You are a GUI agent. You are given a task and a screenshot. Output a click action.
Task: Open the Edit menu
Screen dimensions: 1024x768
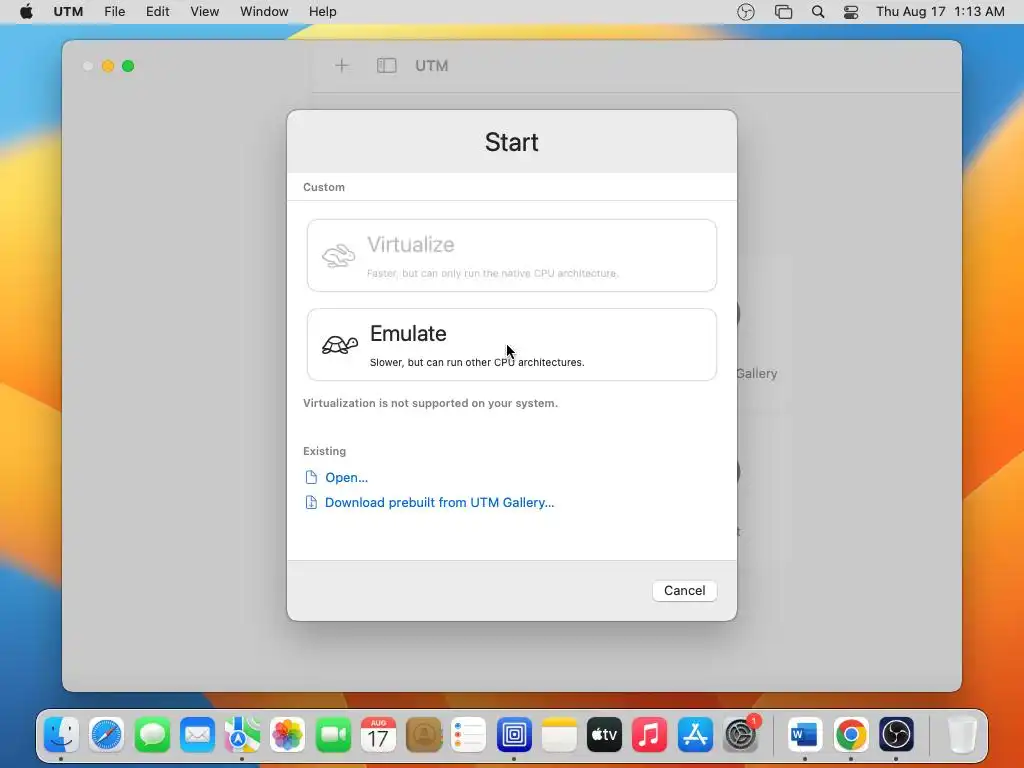pos(157,12)
